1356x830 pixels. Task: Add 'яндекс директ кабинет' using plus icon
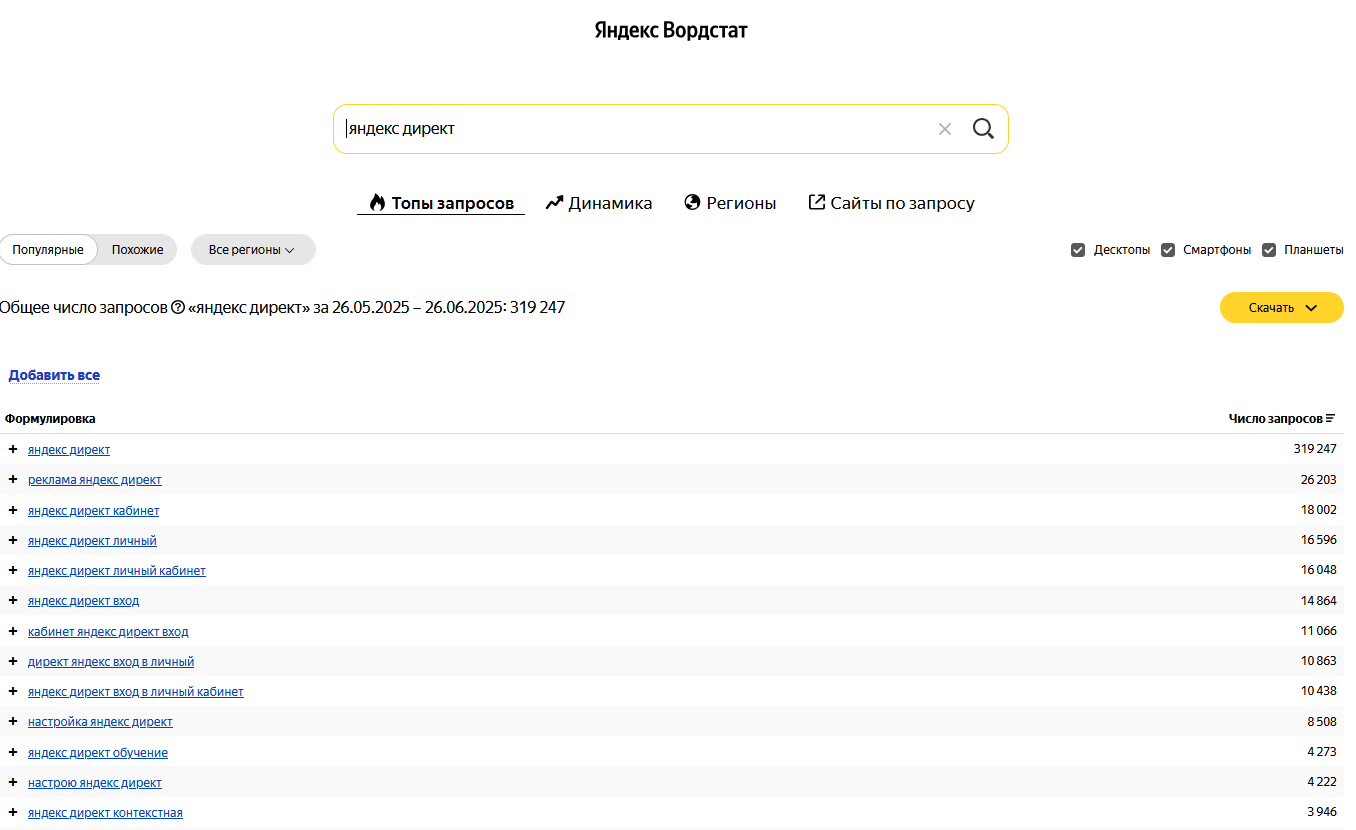tap(13, 510)
